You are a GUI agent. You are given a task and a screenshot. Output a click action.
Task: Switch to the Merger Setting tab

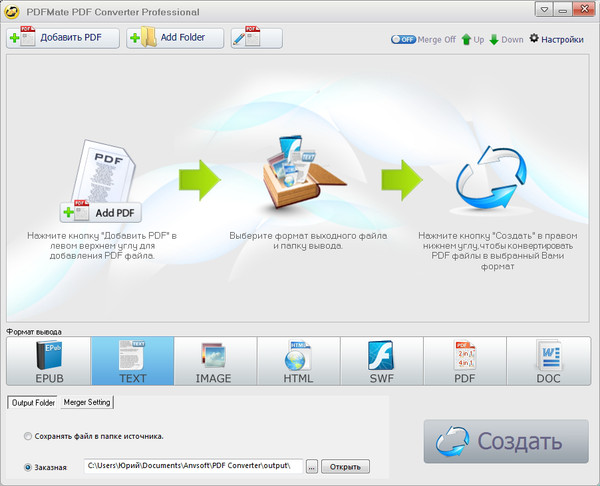pos(87,402)
